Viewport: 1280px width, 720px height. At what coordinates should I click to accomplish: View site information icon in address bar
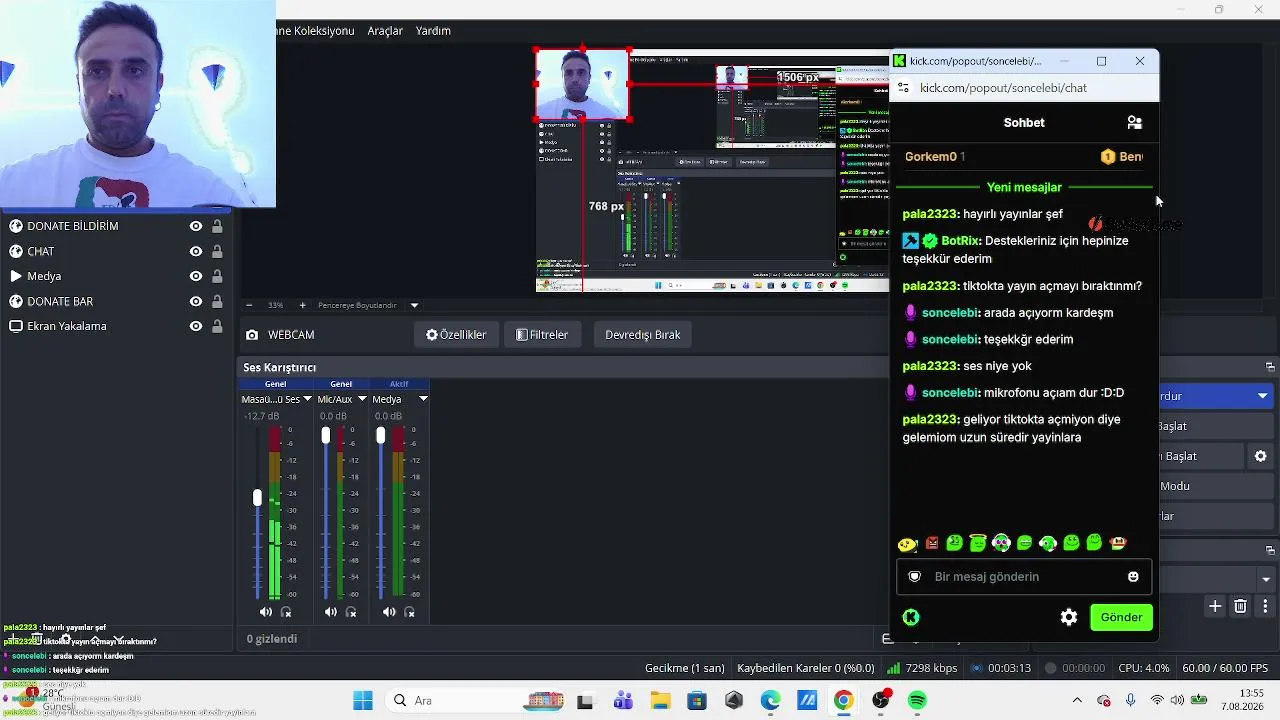click(904, 88)
